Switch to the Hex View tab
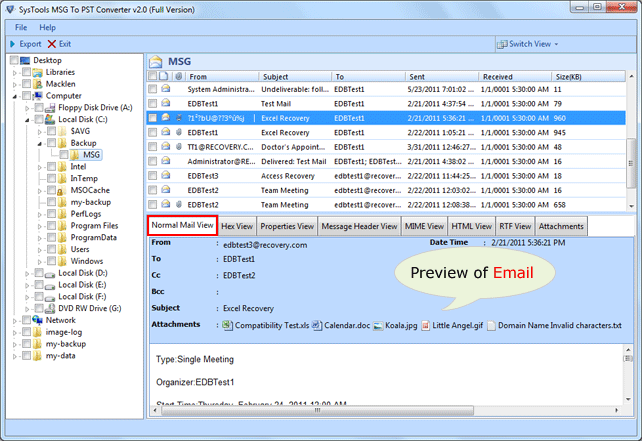 [x=237, y=226]
